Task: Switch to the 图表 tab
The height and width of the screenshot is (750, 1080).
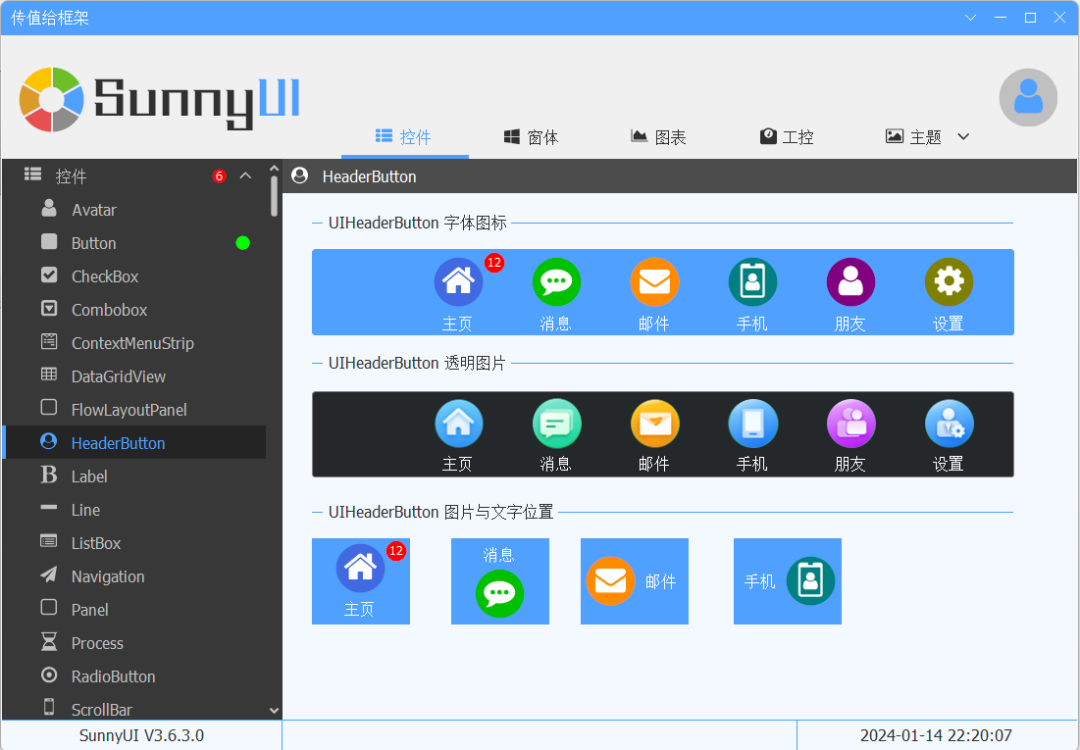Action: pos(658,137)
